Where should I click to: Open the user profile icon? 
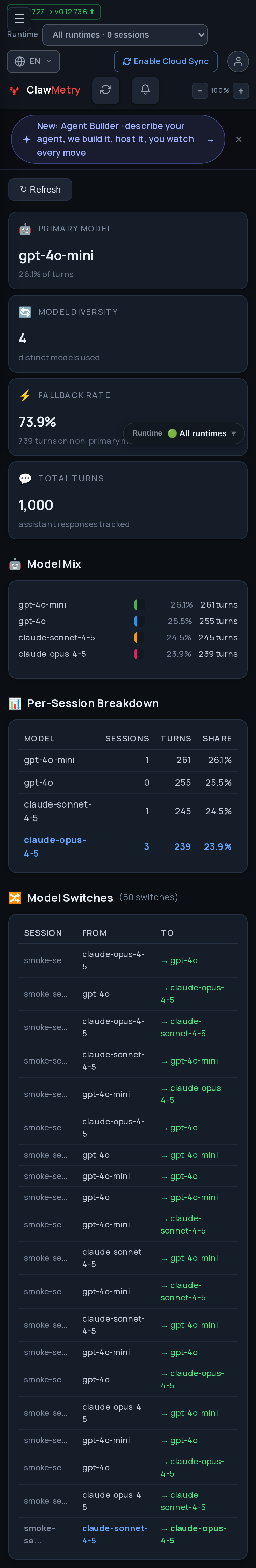coord(238,61)
